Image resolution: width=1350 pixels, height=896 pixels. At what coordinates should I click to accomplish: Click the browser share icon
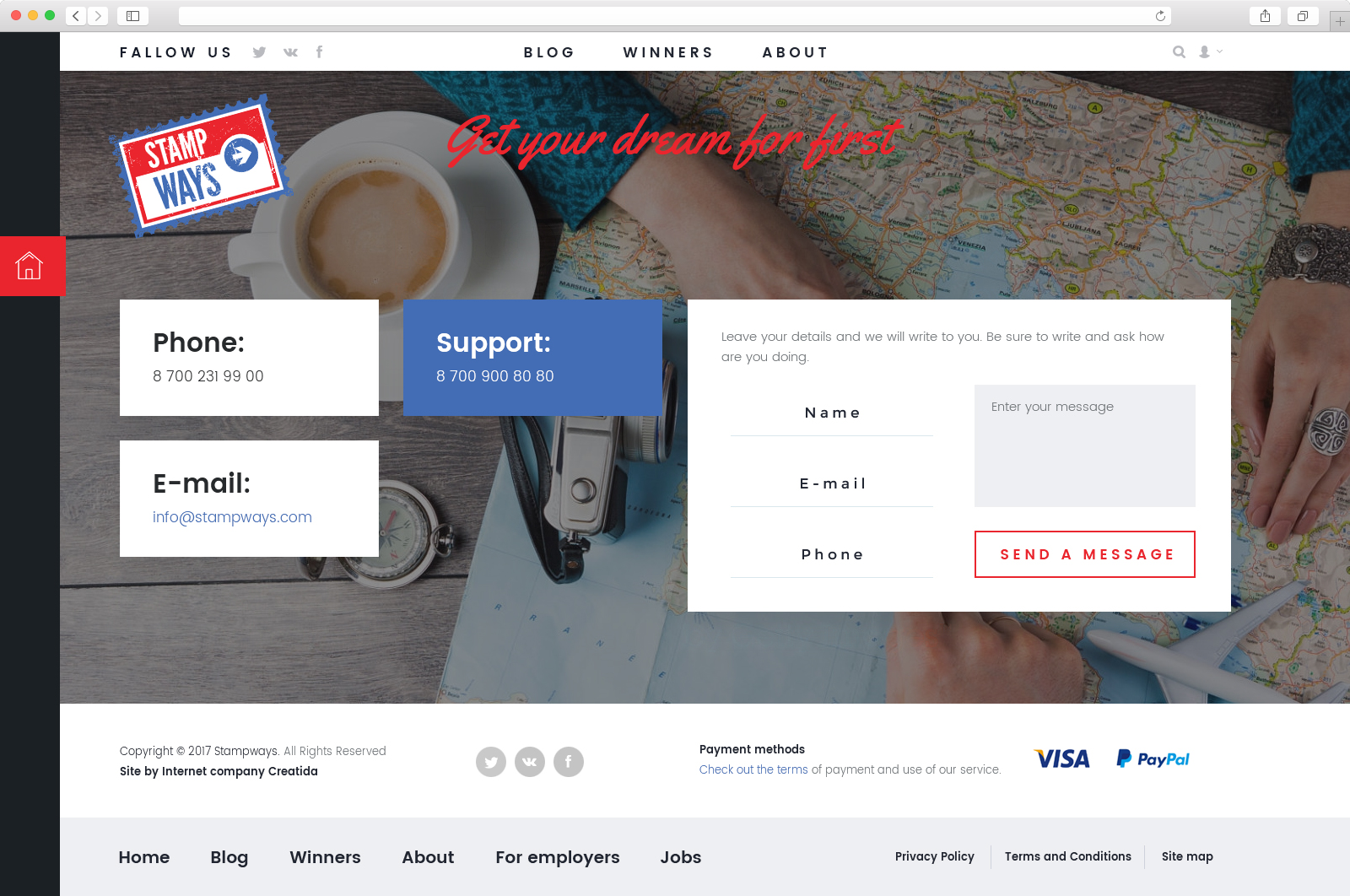1265,16
